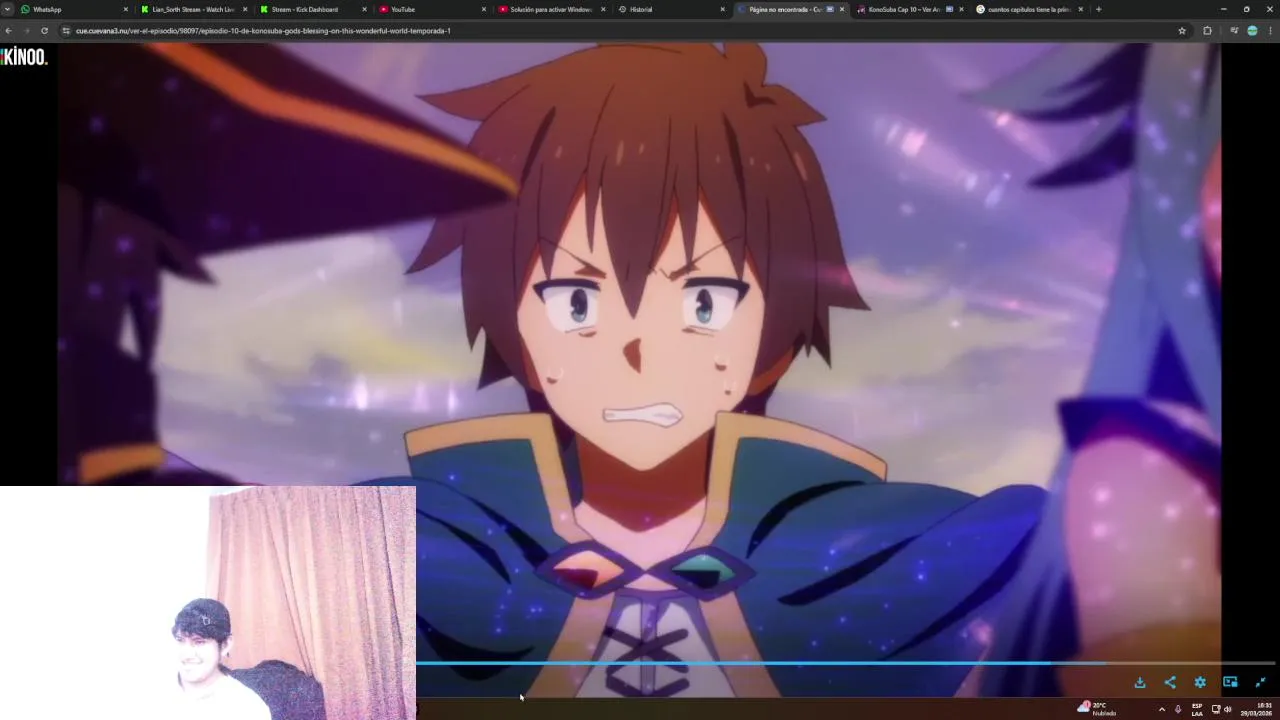
Task: Switch to the WhatsApp tab
Action: [x=75, y=9]
